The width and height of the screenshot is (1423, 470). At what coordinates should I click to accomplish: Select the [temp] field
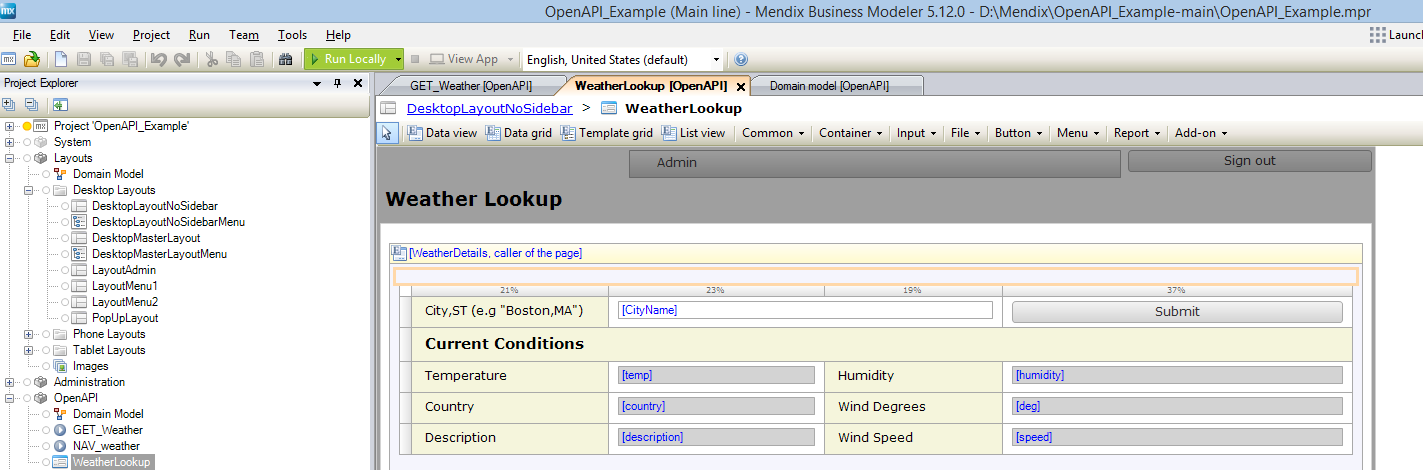(716, 375)
